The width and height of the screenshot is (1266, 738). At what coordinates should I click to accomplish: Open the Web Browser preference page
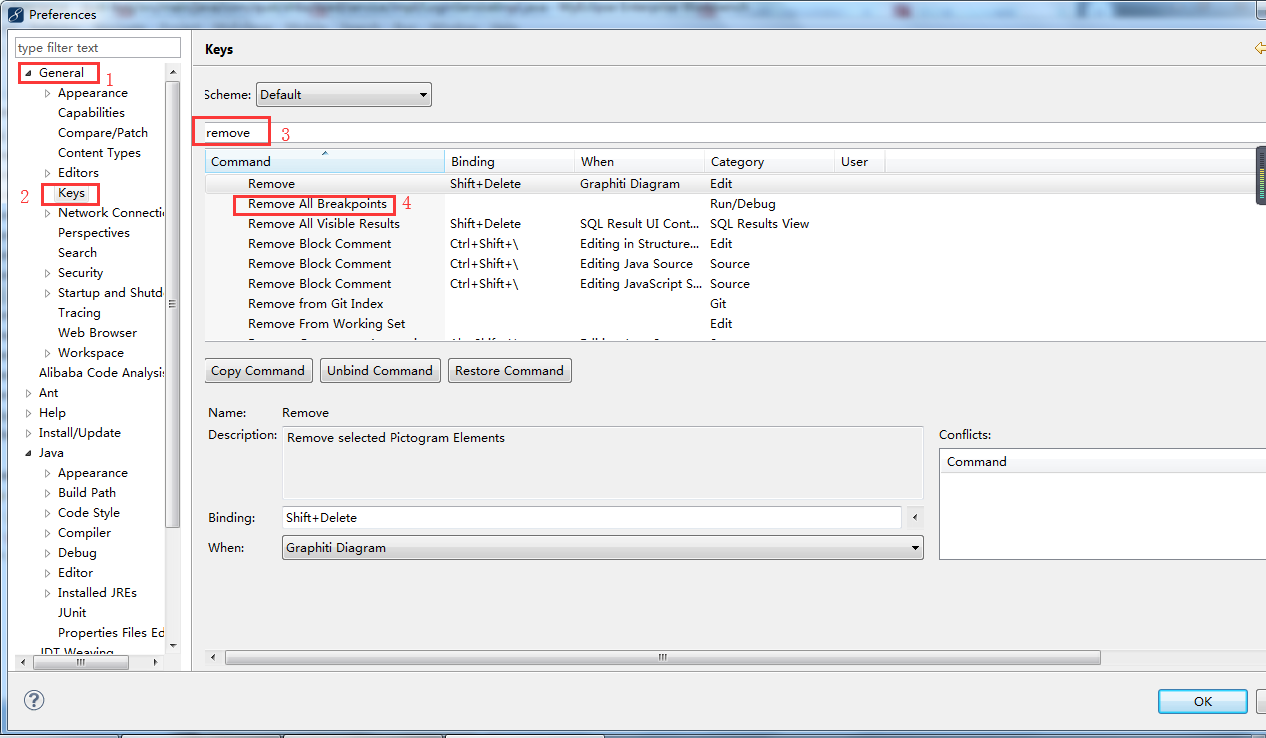pyautogui.click(x=97, y=332)
